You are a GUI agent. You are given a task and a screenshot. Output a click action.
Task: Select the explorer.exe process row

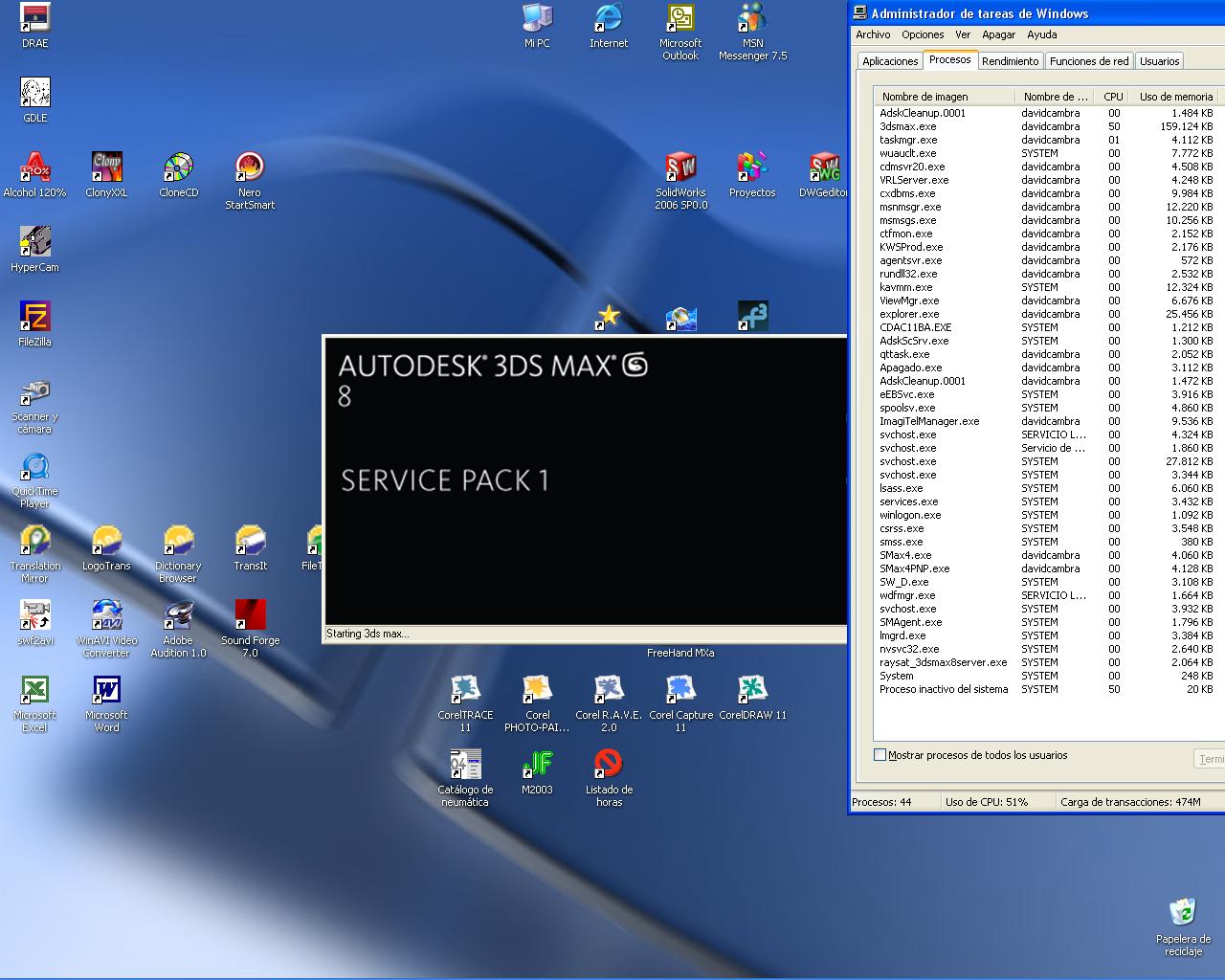pyautogui.click(x=1047, y=314)
